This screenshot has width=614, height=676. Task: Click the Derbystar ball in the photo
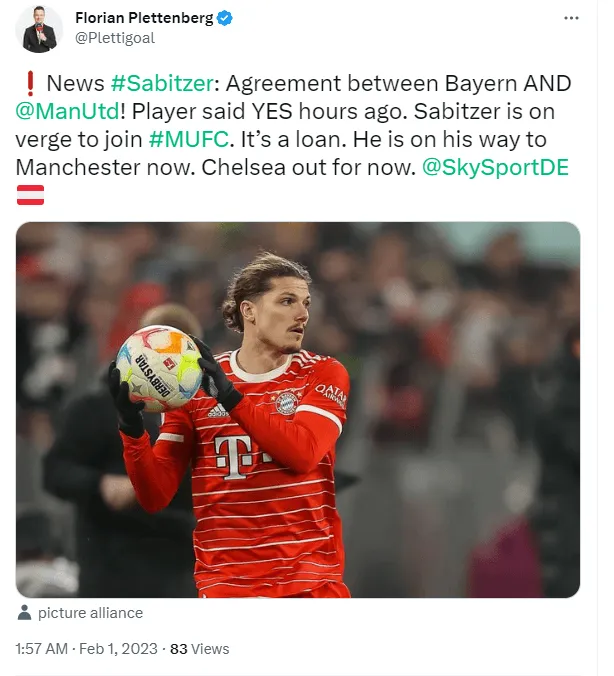160,368
